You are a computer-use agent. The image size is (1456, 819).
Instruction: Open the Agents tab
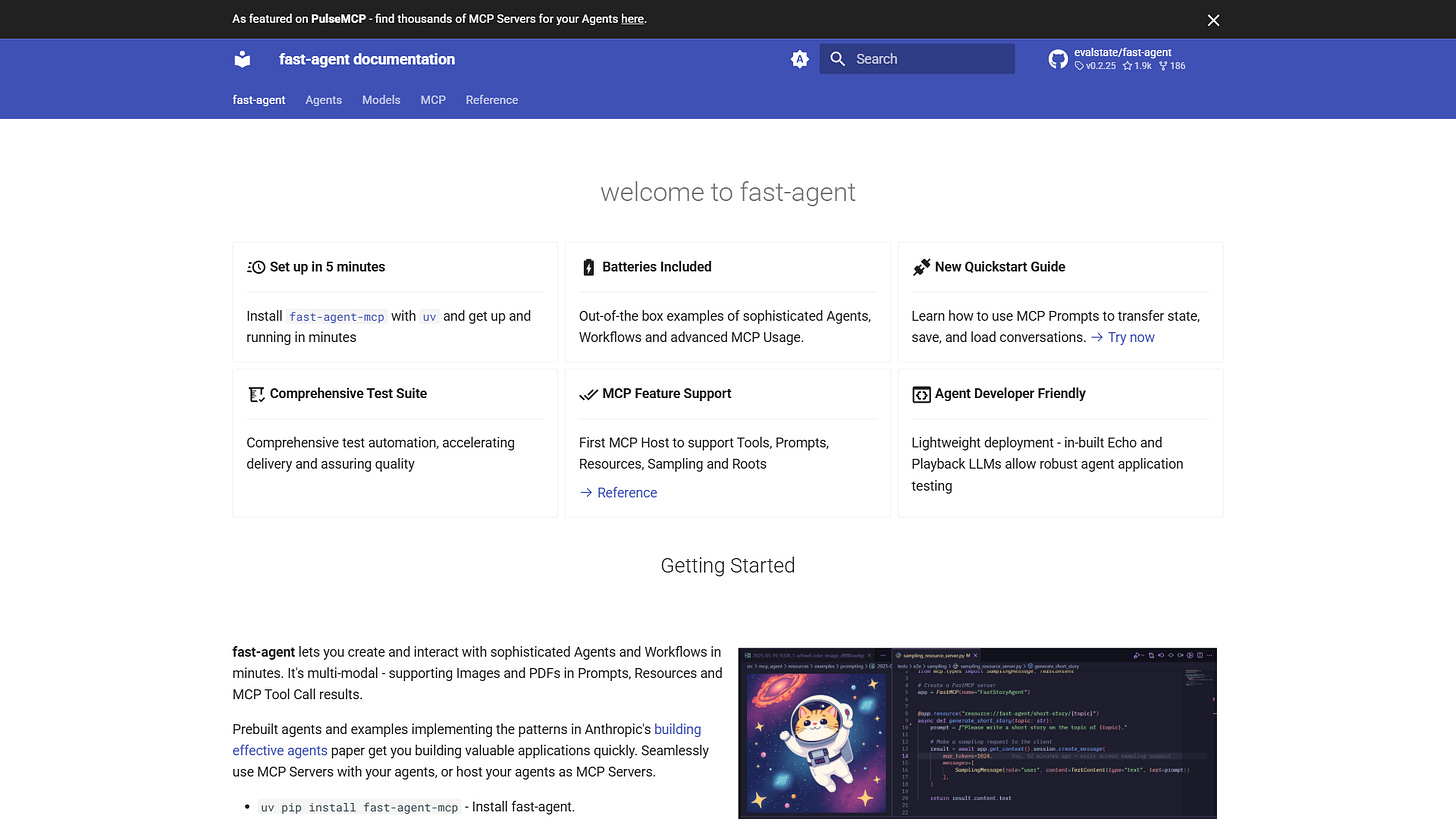[x=324, y=100]
